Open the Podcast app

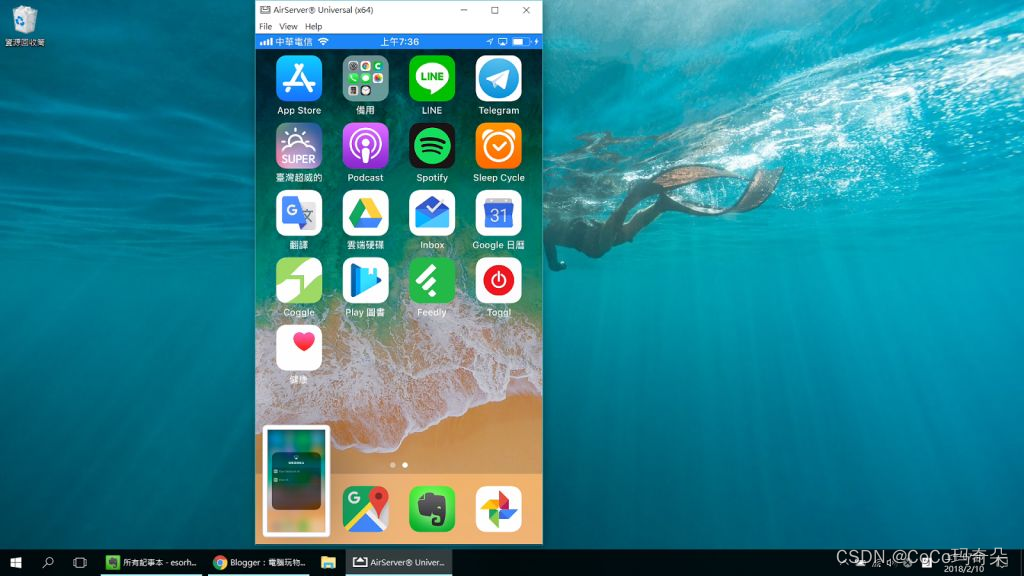(365, 146)
